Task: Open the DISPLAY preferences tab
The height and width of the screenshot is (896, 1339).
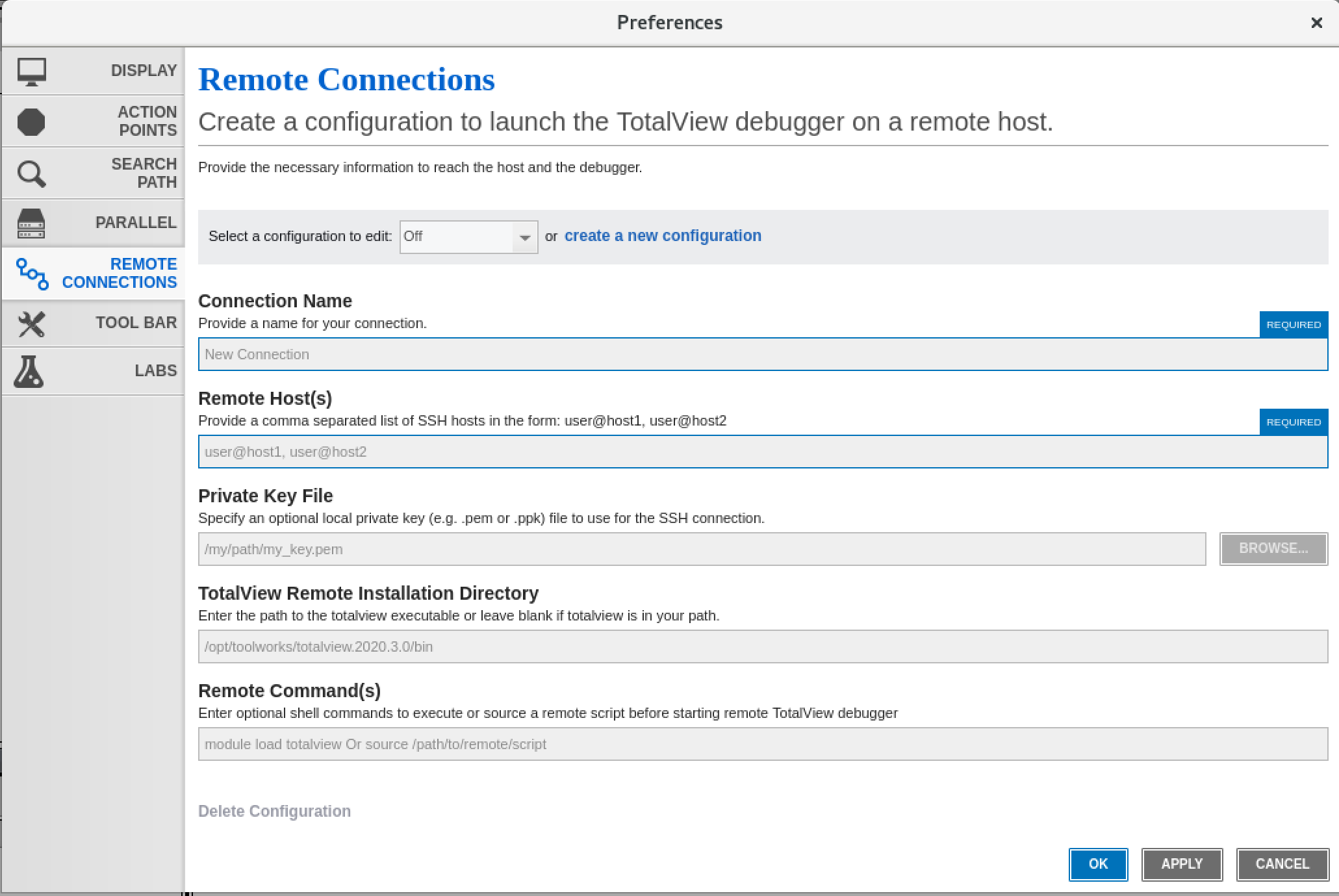Action: (94, 71)
